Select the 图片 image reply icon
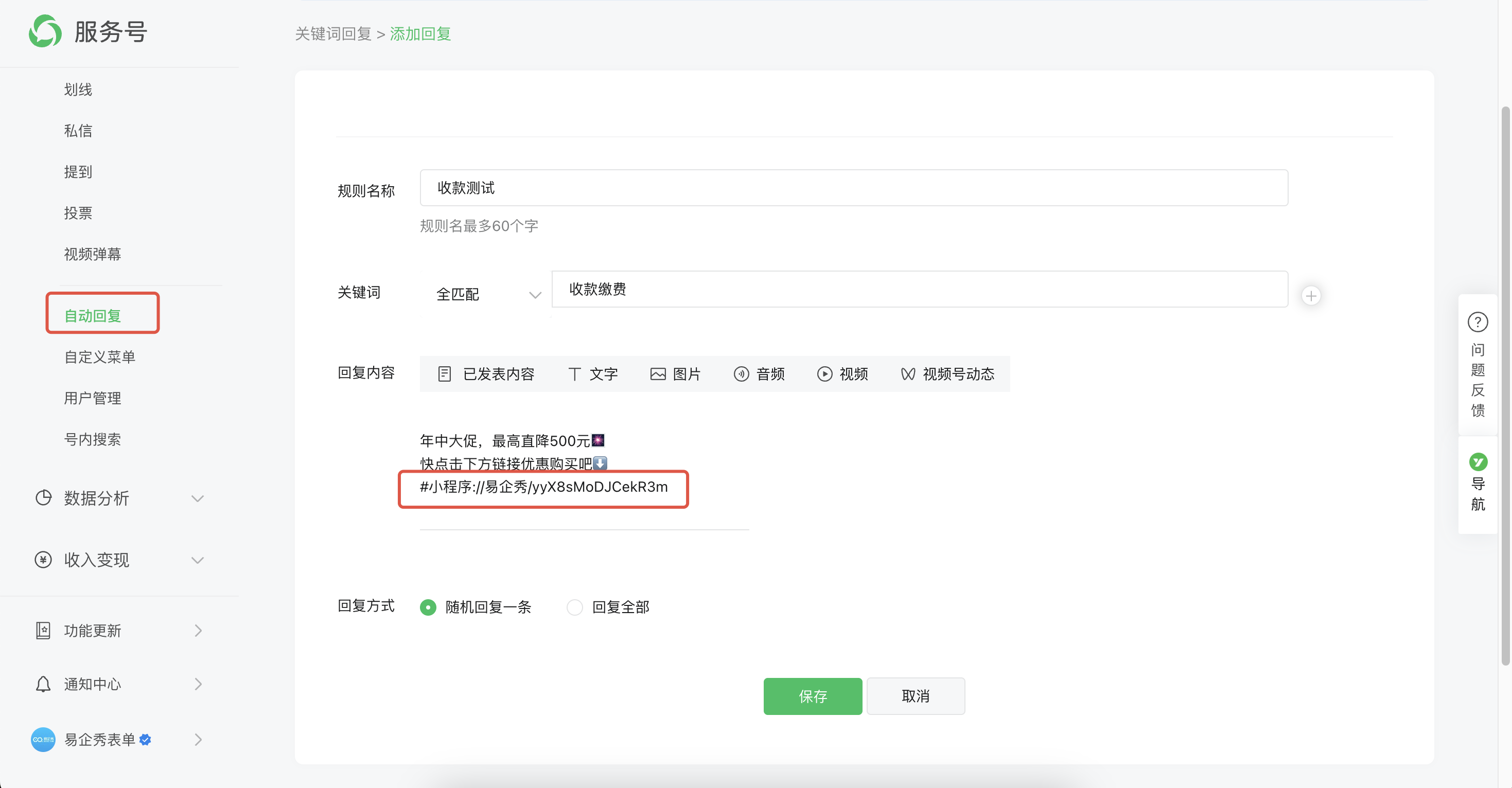The width and height of the screenshot is (1512, 788). [657, 374]
